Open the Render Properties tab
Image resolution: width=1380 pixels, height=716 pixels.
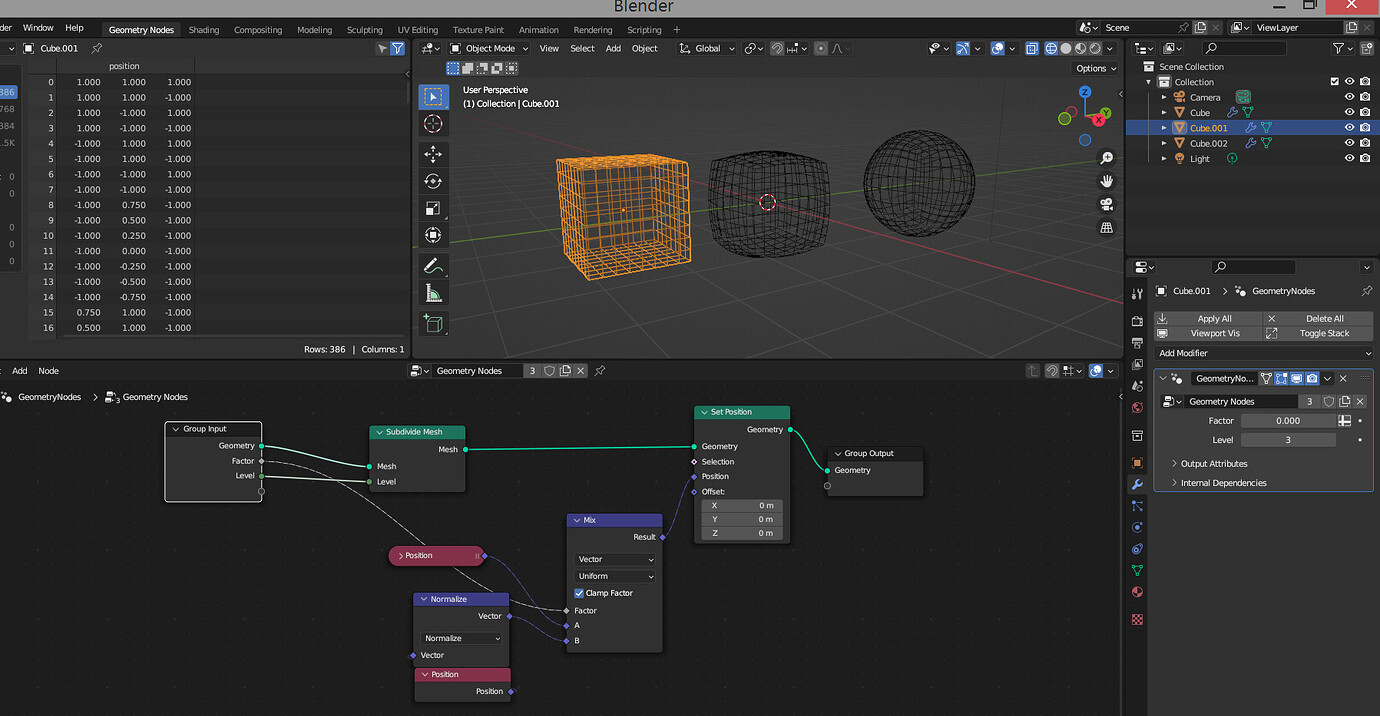(1136, 322)
